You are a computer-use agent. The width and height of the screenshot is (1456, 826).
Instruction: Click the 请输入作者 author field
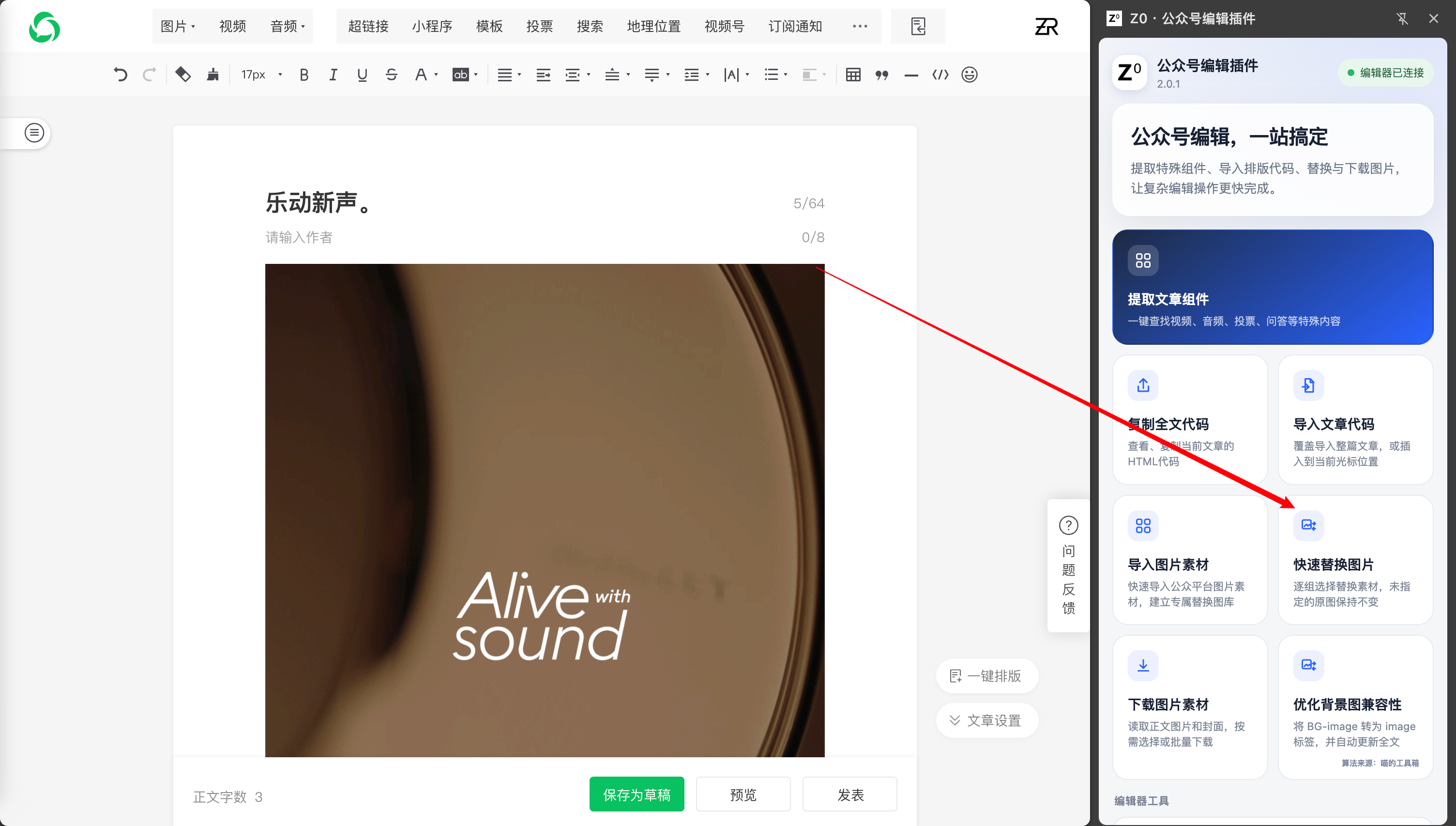[x=544, y=237]
